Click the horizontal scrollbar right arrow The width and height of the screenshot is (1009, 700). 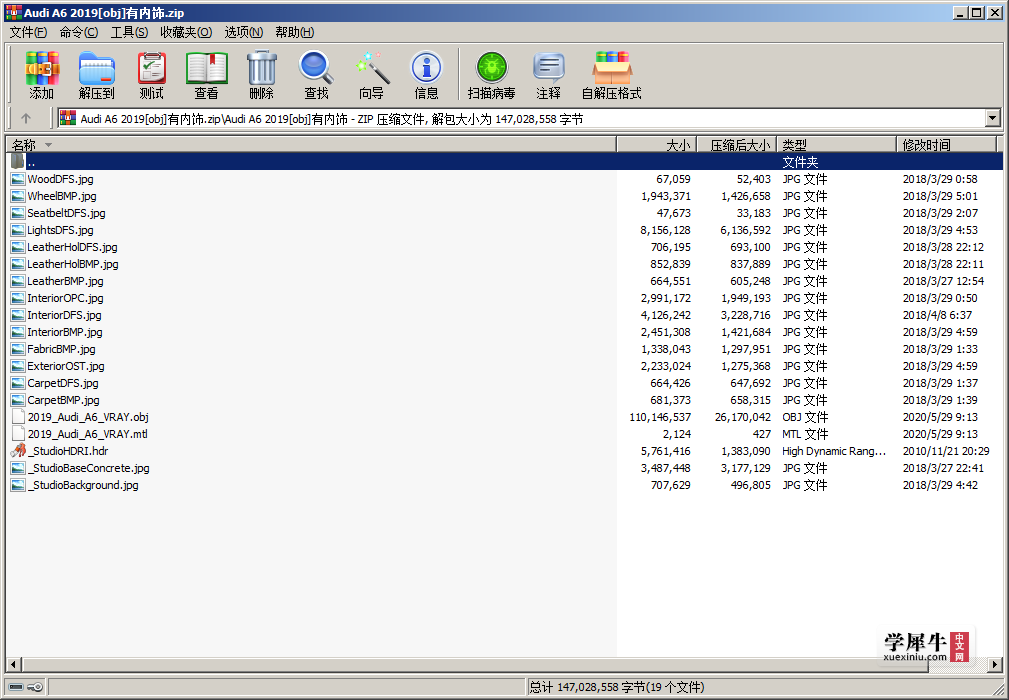pos(995,664)
